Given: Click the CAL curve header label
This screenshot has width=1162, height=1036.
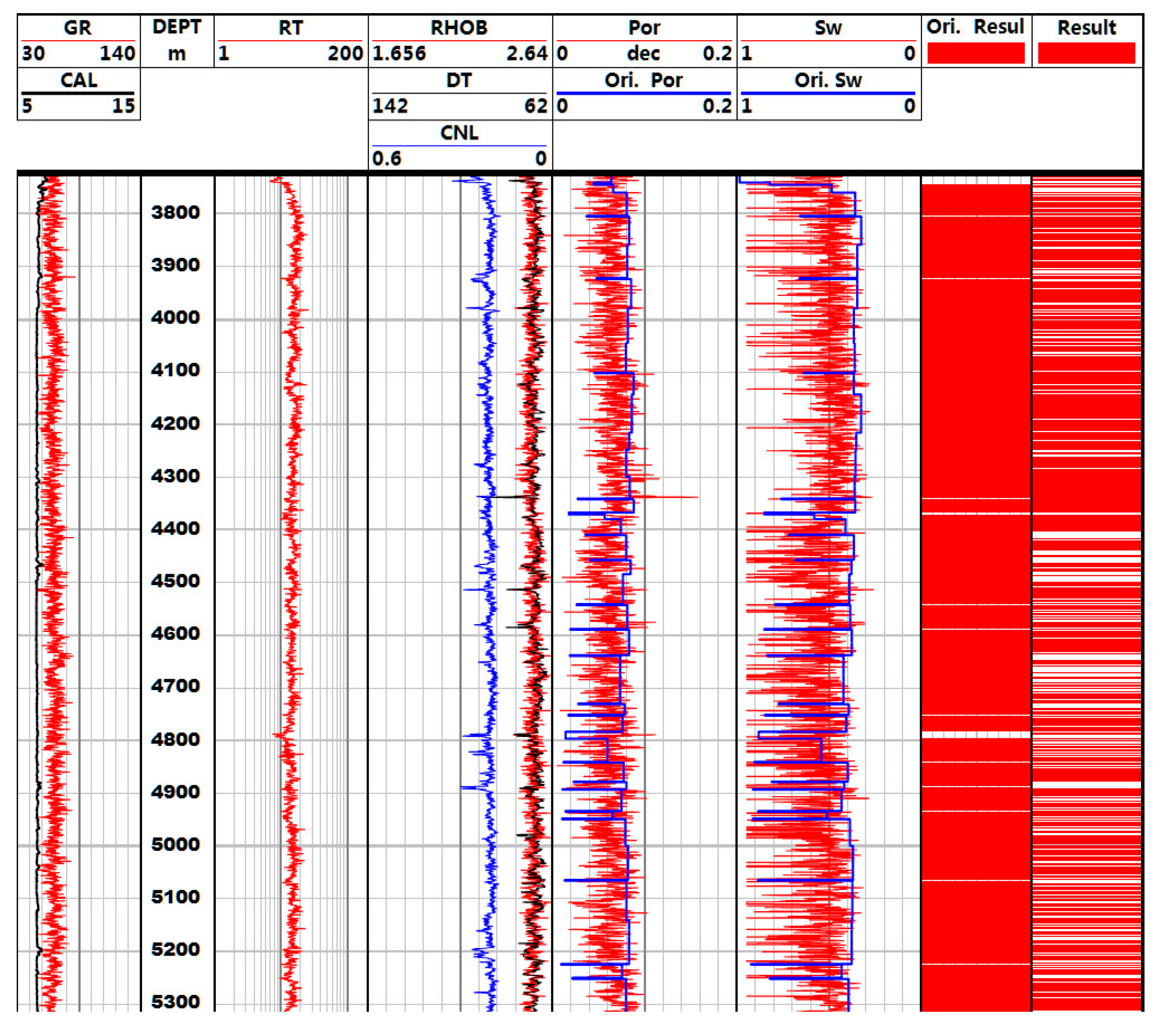Looking at the screenshot, I should (79, 80).
